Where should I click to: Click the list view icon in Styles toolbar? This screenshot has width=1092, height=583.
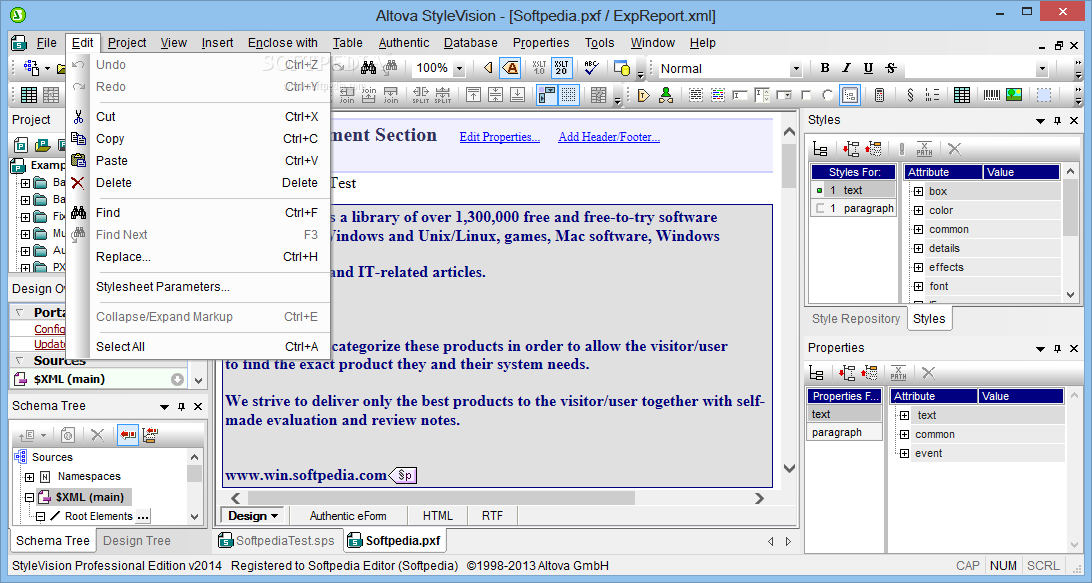coord(820,148)
